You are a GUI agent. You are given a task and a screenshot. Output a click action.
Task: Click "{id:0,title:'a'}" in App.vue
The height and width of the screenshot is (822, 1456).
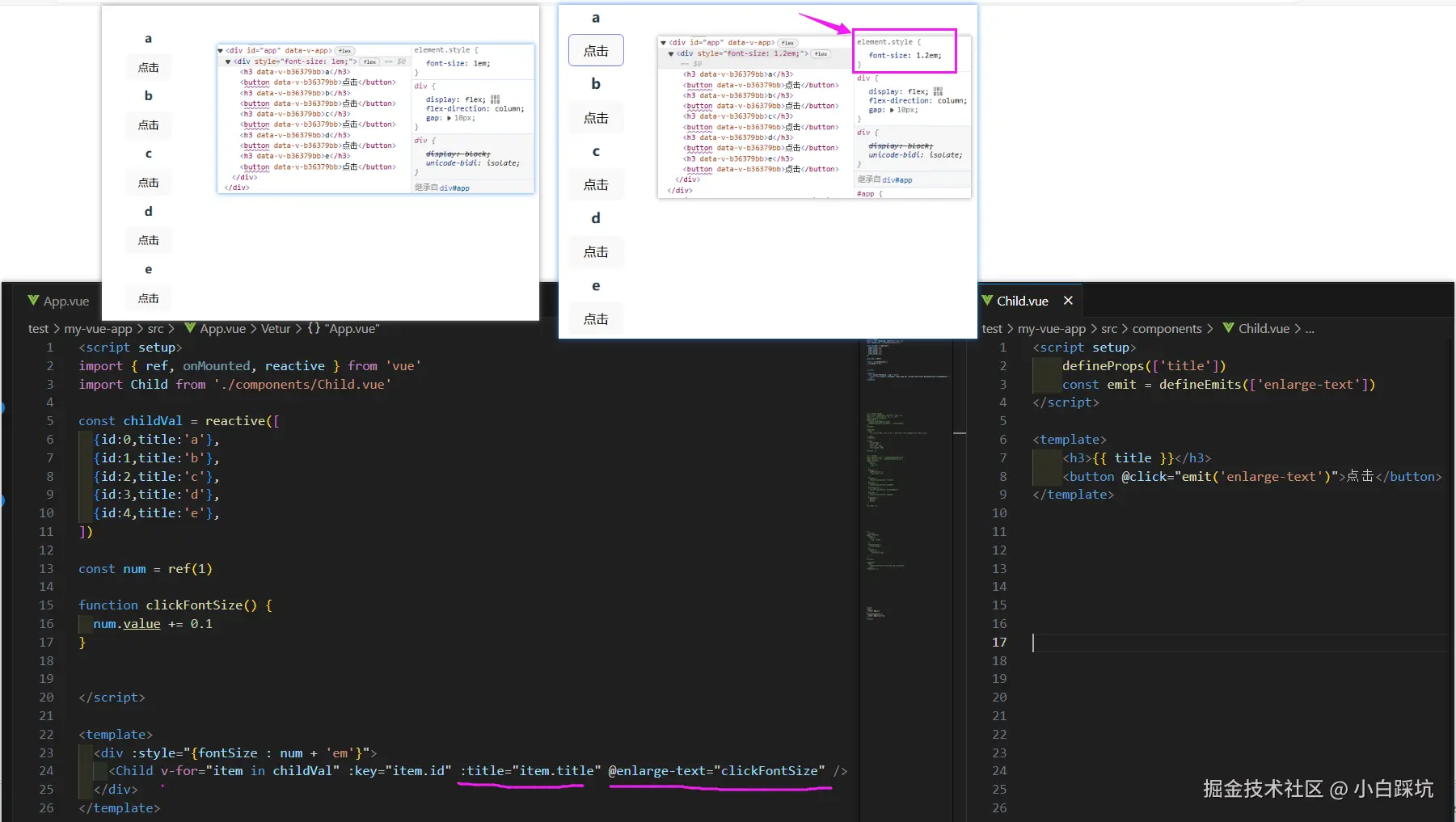(x=153, y=440)
